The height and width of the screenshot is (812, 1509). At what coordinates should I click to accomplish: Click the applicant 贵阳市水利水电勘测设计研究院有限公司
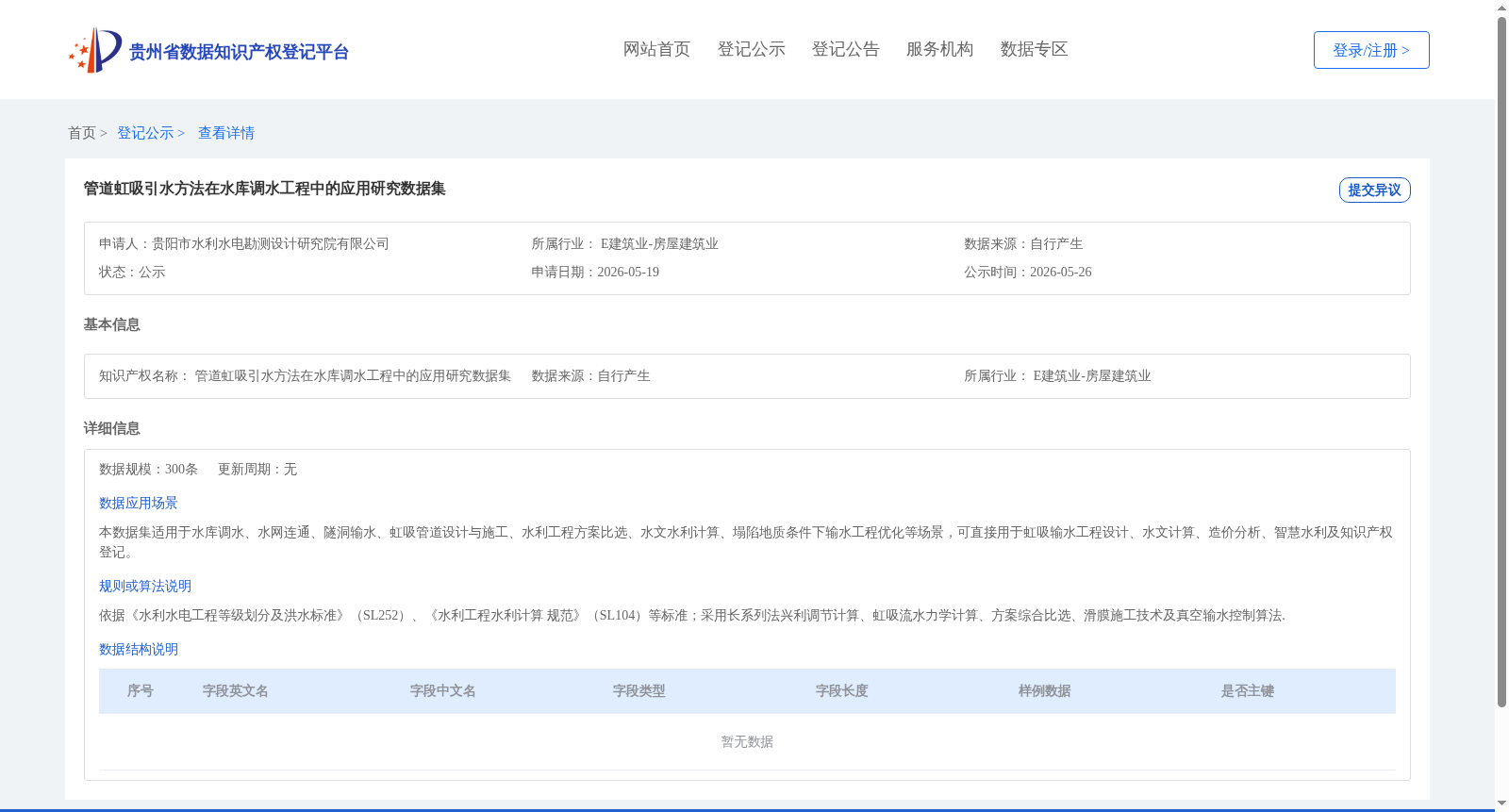tap(271, 243)
